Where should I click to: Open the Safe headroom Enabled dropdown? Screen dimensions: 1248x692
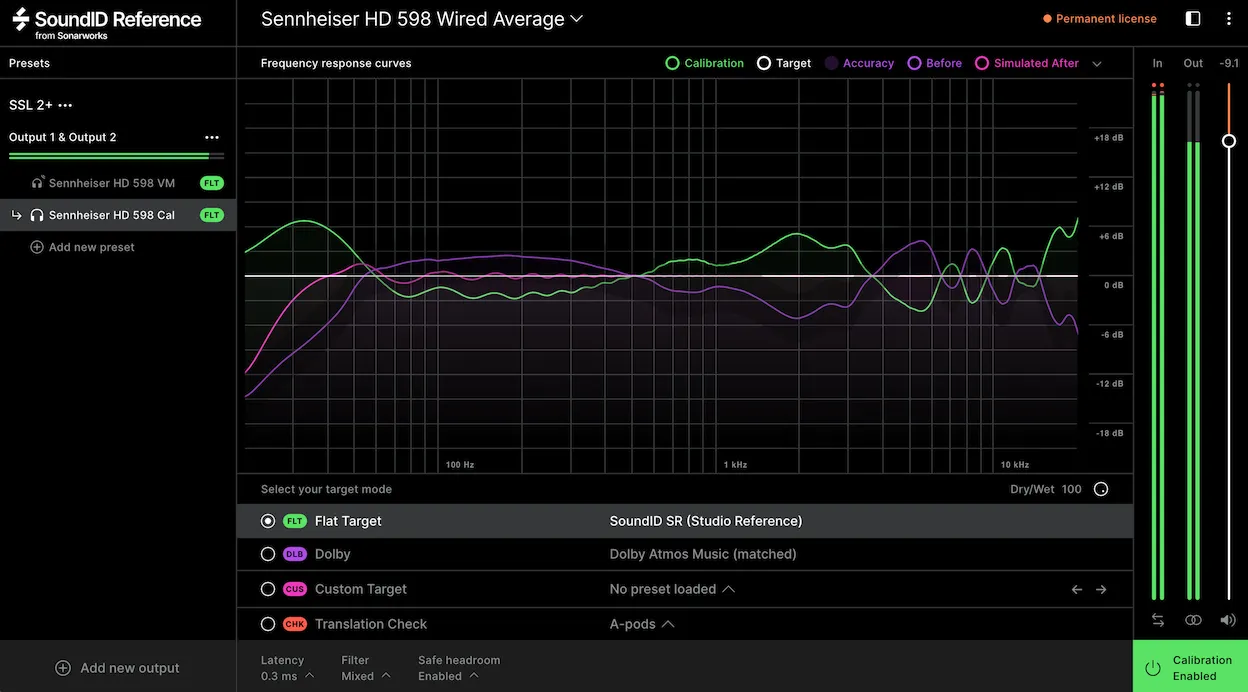pyautogui.click(x=459, y=668)
